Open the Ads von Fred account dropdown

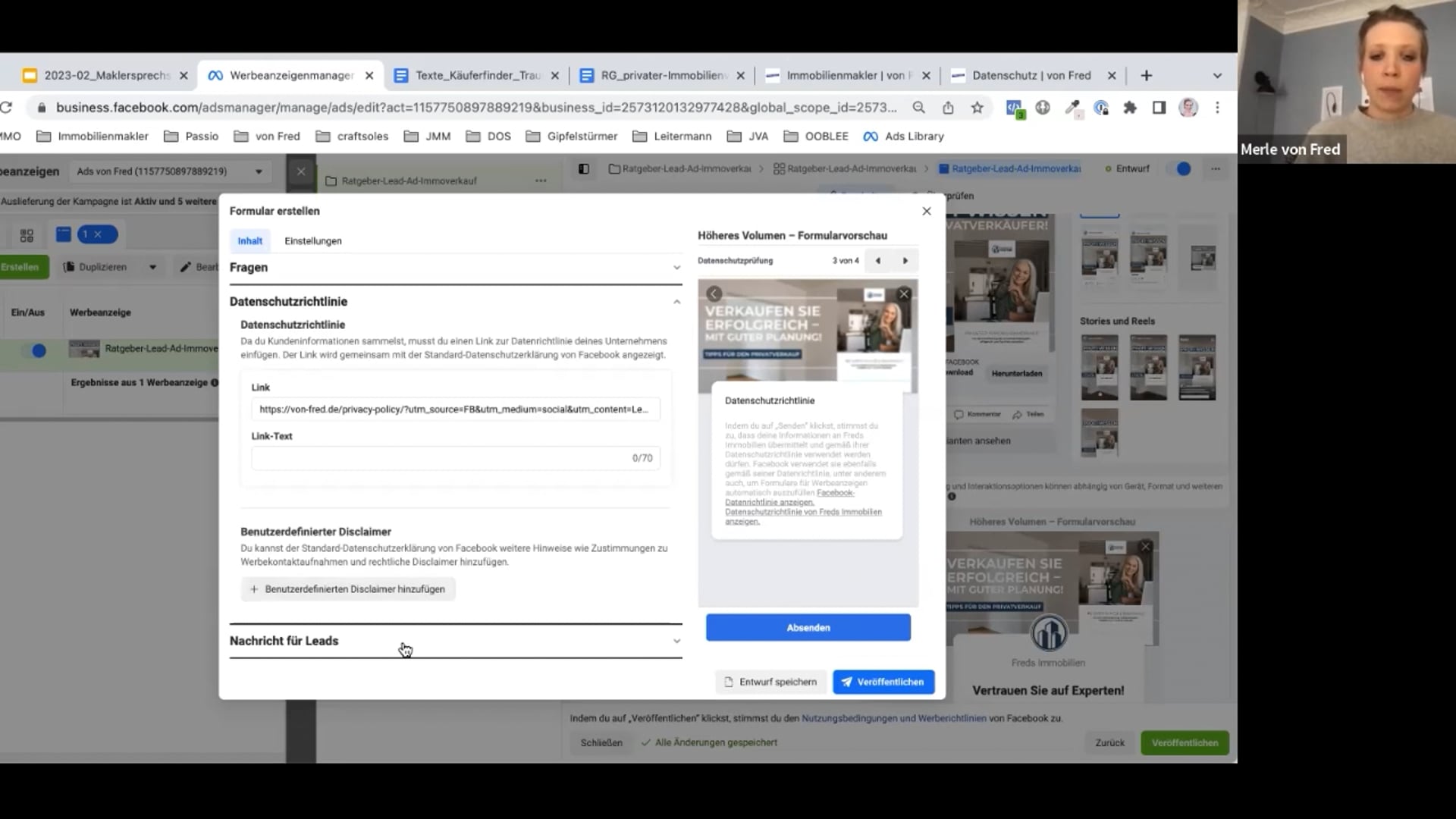169,171
